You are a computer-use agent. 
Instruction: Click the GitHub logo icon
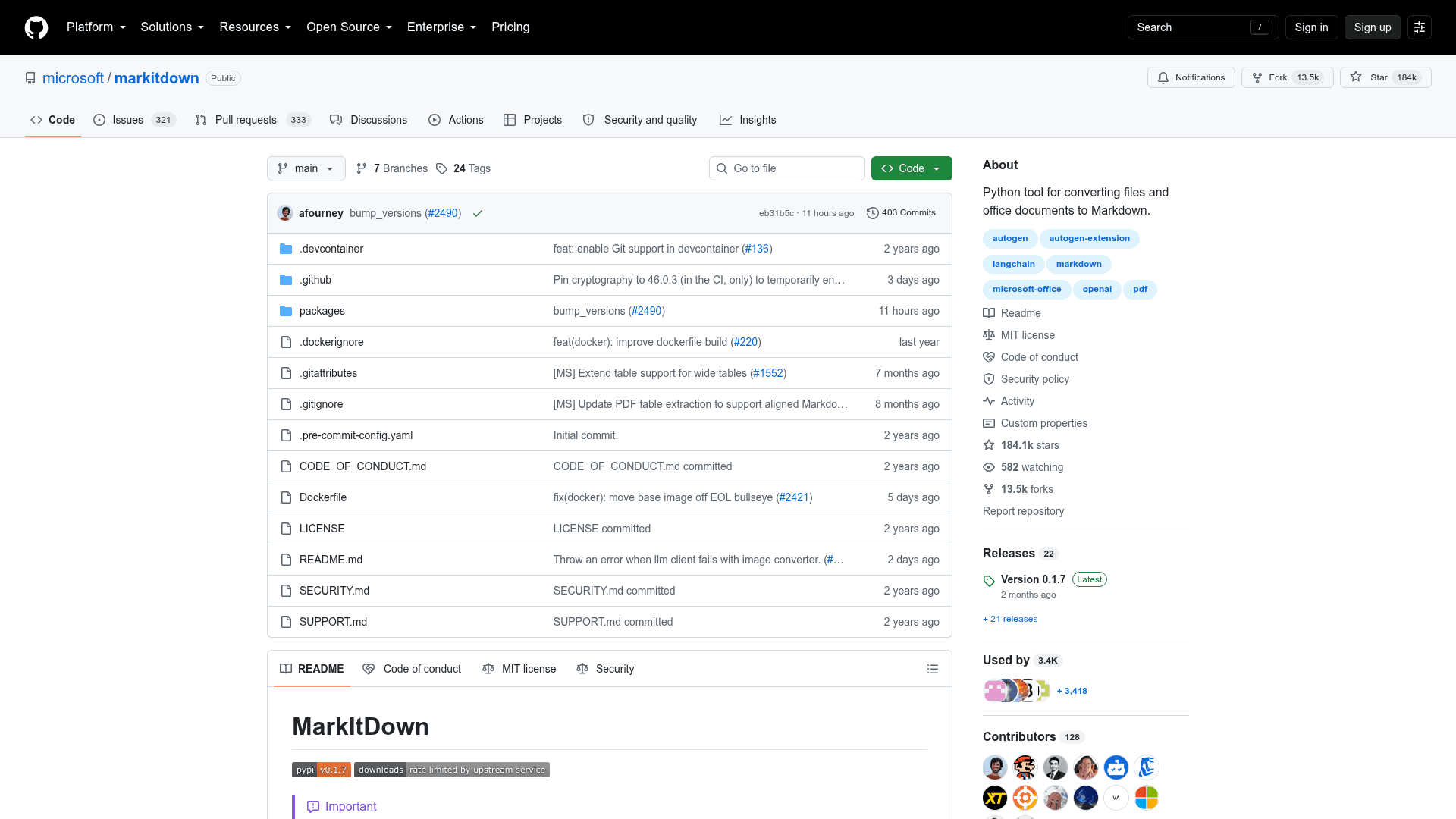click(x=36, y=27)
